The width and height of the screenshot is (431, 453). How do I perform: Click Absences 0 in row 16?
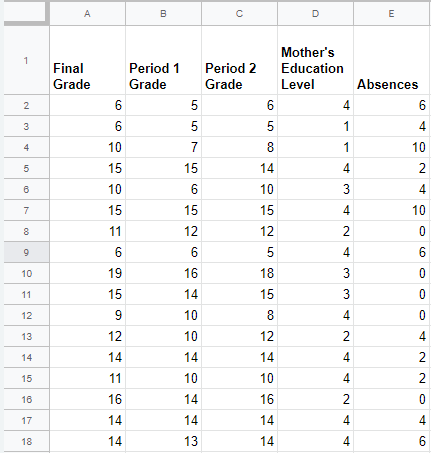pos(391,399)
